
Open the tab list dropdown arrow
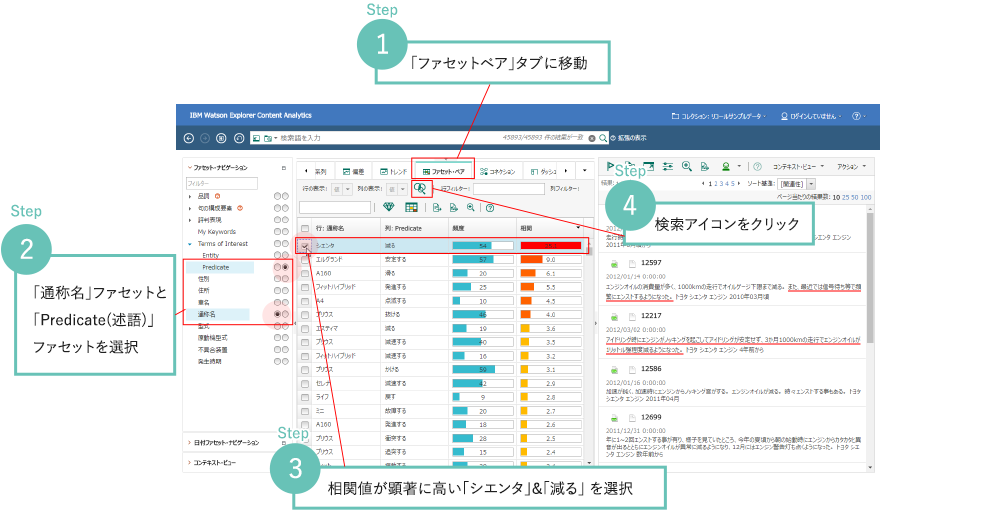coord(585,171)
